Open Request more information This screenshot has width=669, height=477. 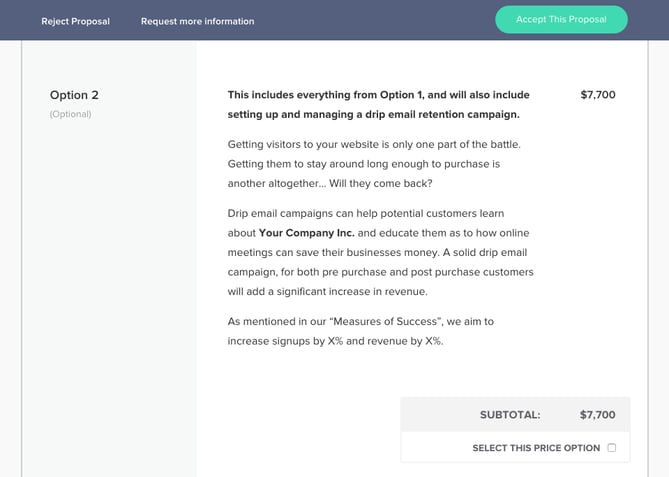[x=197, y=21]
